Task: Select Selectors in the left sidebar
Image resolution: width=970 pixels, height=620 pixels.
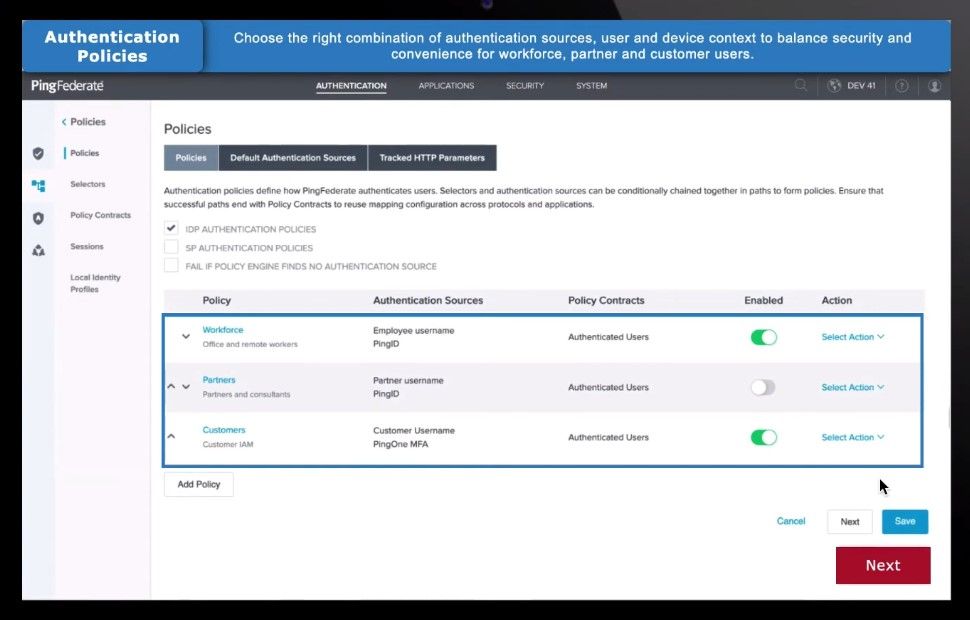Action: click(88, 184)
